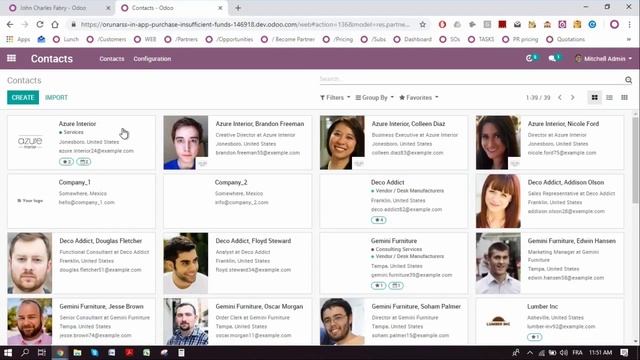640x360 pixels.
Task: Open the activities clock icon in header
Action: coord(530,58)
